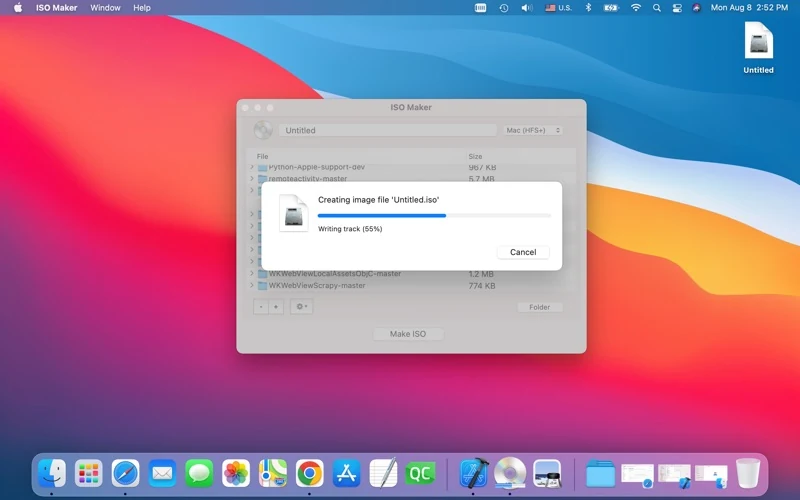The width and height of the screenshot is (800, 500).
Task: Open the gear action menu
Action: [302, 307]
